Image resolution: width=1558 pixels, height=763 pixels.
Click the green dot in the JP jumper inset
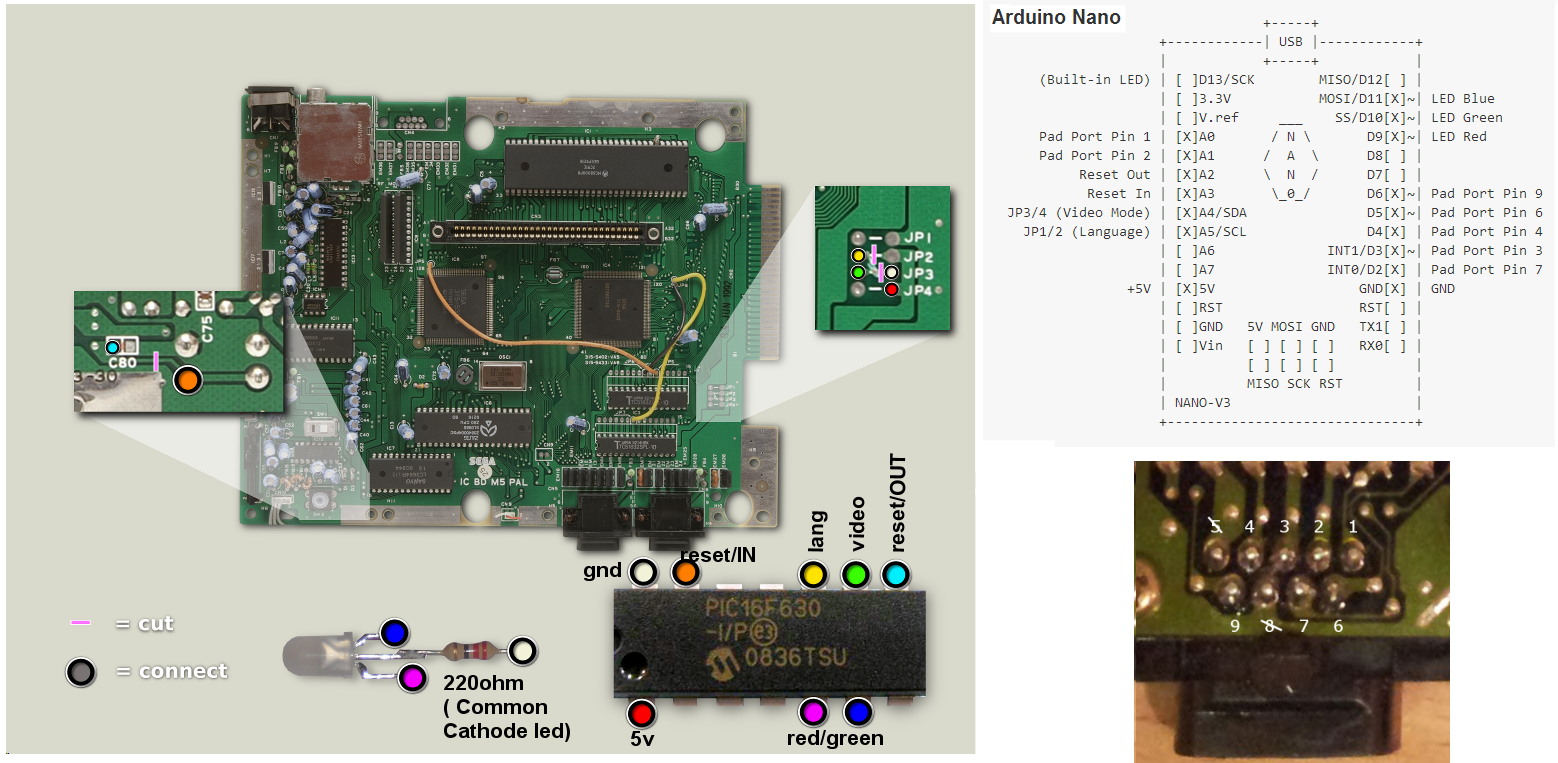857,272
